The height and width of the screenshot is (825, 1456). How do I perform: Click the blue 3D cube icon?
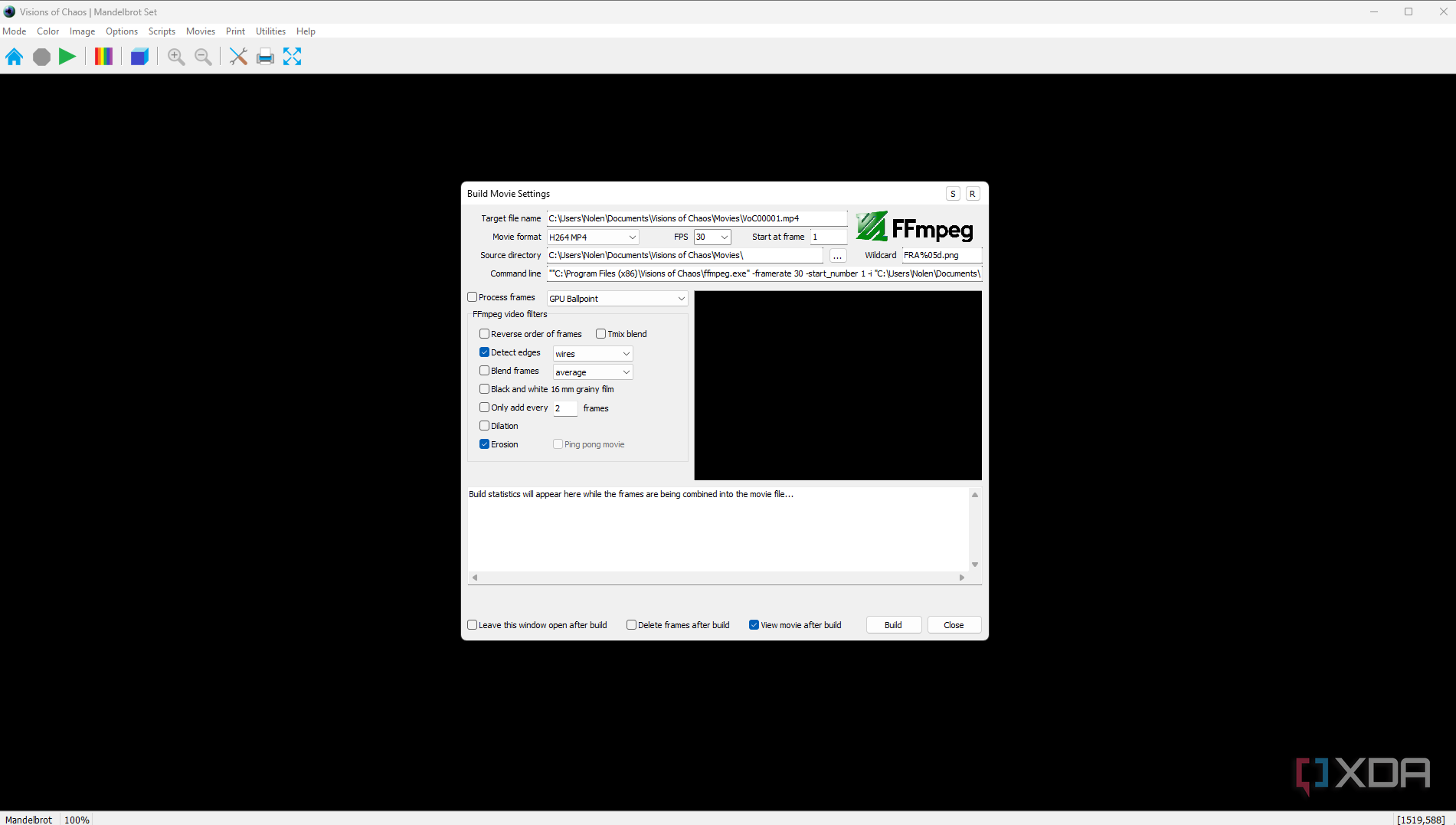point(139,57)
